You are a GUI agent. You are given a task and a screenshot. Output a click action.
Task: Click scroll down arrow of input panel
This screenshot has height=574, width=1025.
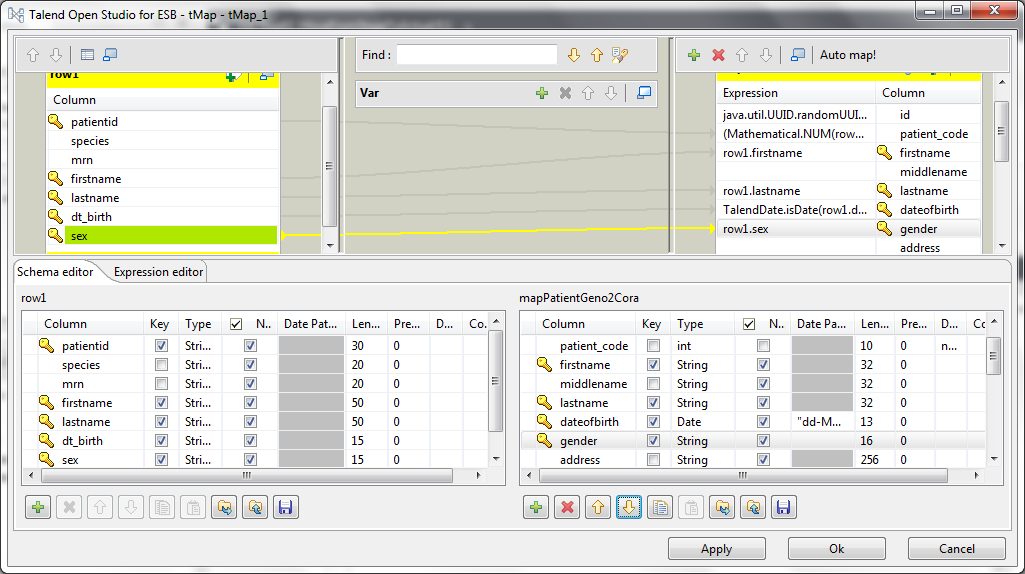coord(329,246)
